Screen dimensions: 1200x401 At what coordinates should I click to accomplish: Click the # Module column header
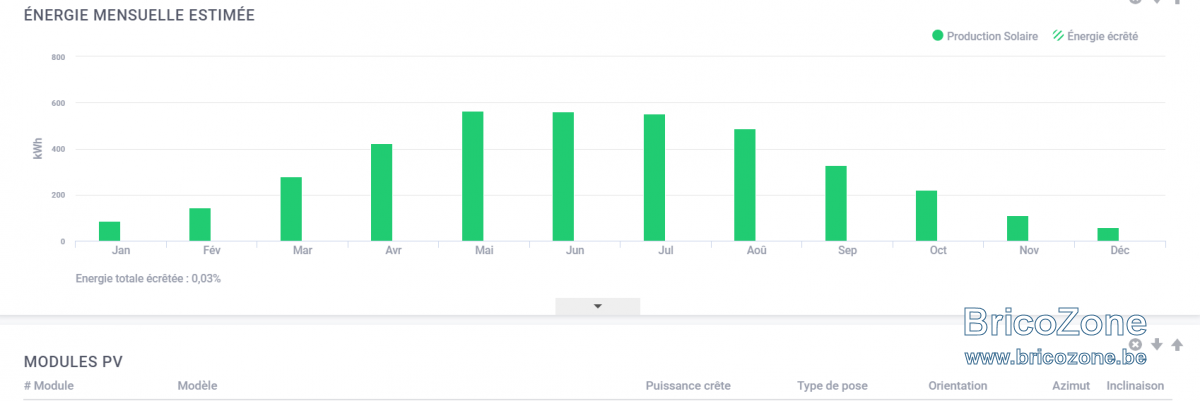pos(48,386)
